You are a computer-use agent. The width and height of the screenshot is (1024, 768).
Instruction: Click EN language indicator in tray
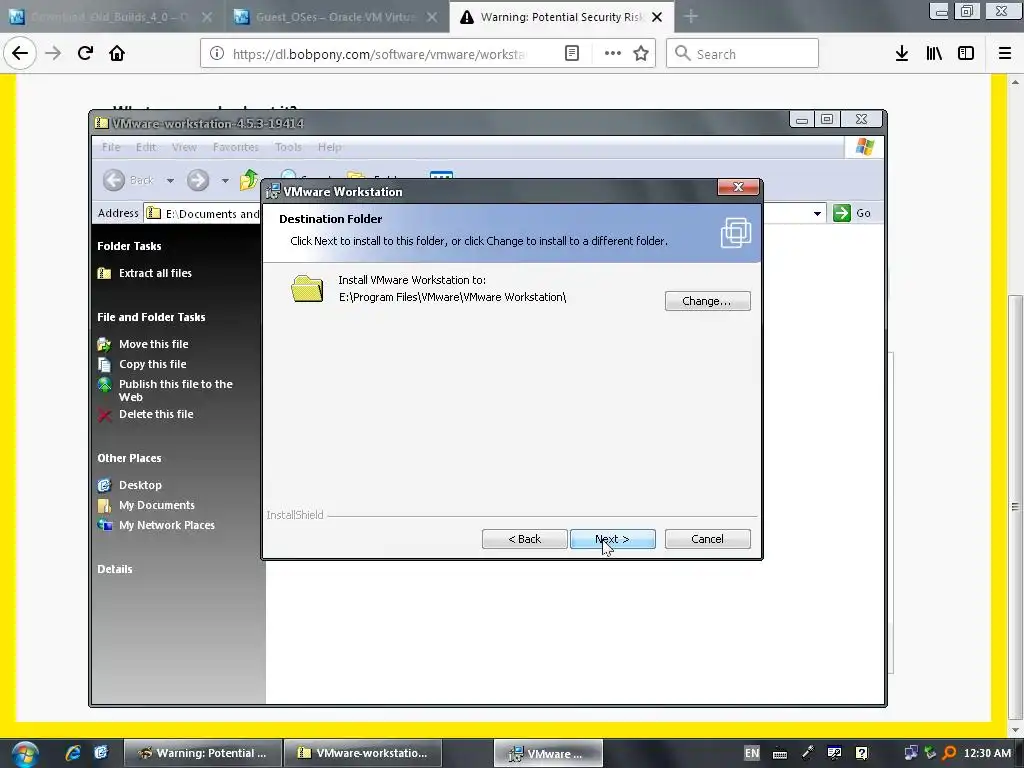752,753
